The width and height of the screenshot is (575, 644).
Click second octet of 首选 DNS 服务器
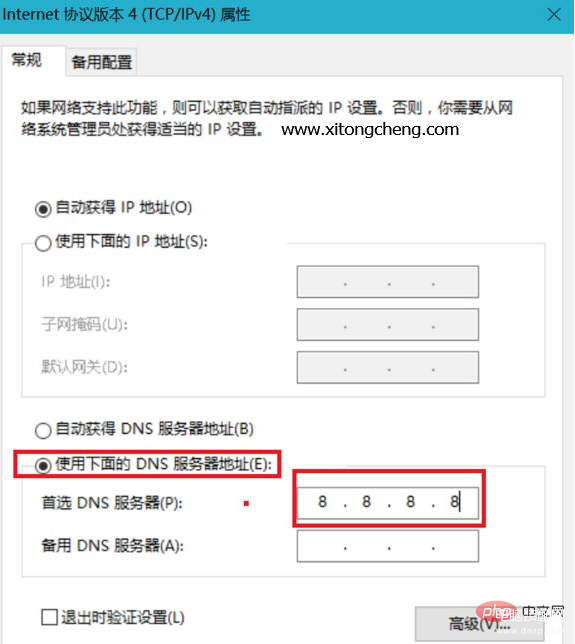[367, 502]
